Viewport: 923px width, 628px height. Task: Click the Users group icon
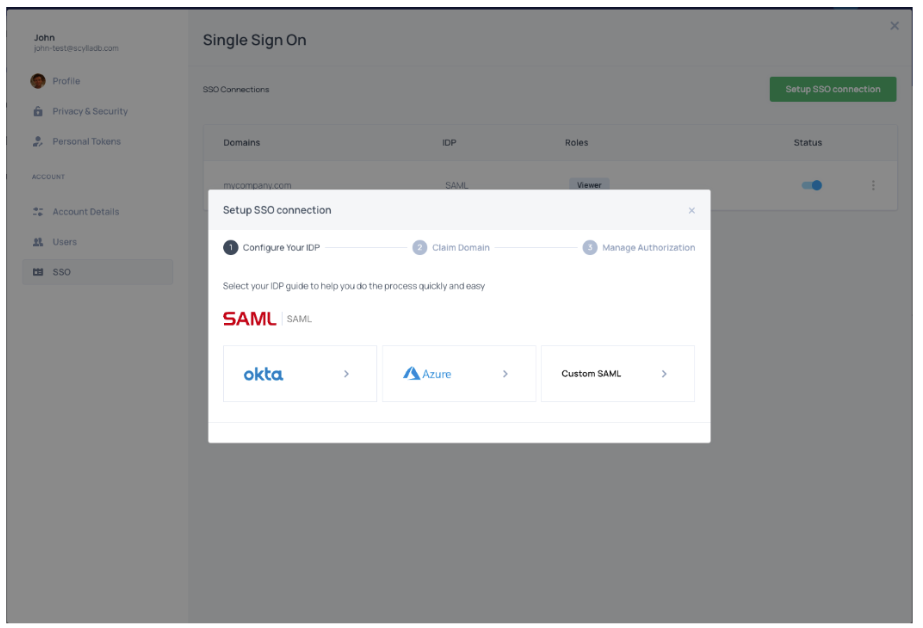coord(38,242)
